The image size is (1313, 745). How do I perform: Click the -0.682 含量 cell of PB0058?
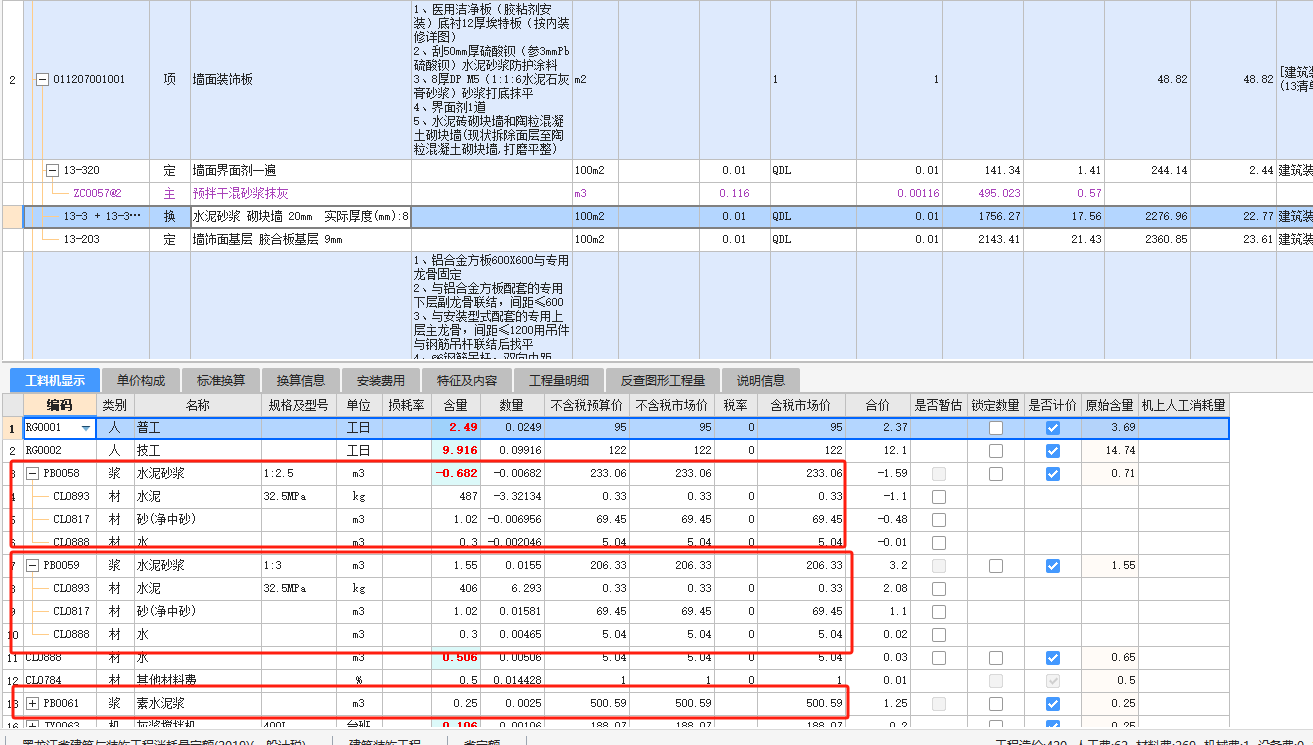coord(455,474)
